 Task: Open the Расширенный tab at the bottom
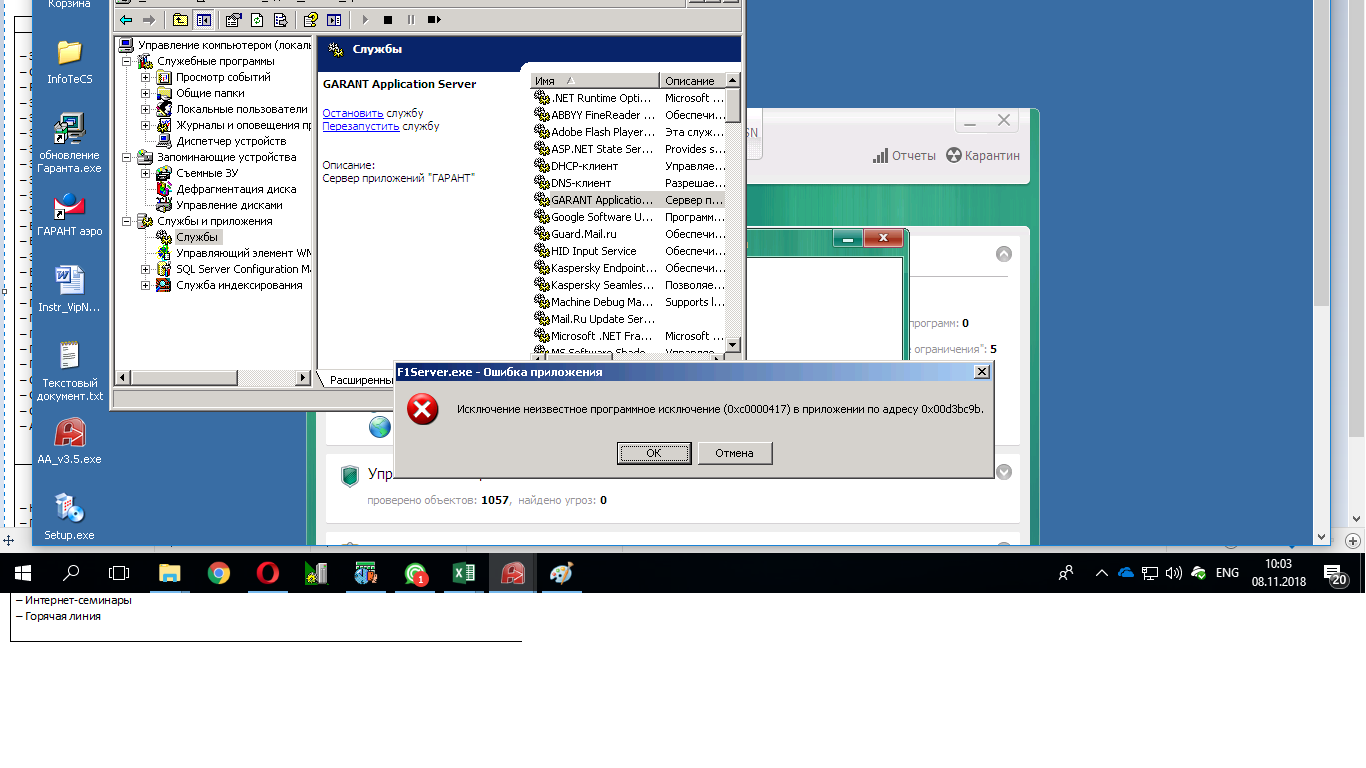tap(360, 380)
